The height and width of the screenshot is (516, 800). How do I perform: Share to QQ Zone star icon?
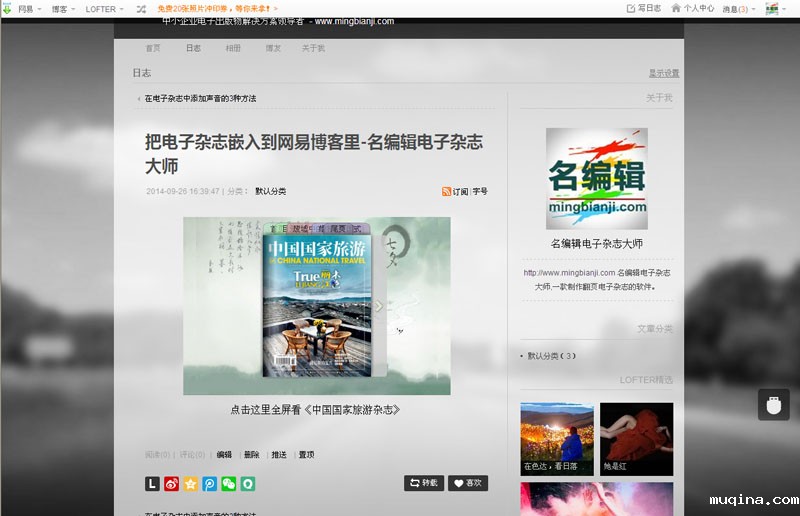[190, 484]
